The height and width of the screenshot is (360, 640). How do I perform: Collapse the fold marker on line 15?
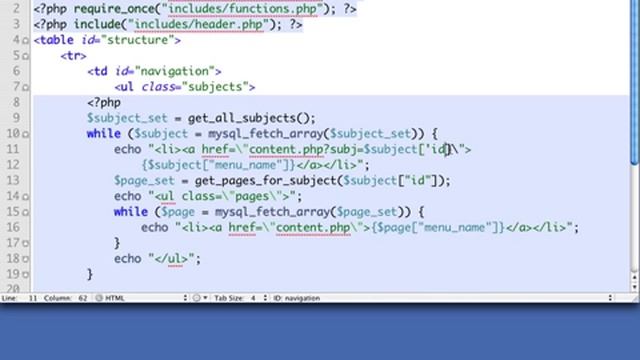pos(25,212)
